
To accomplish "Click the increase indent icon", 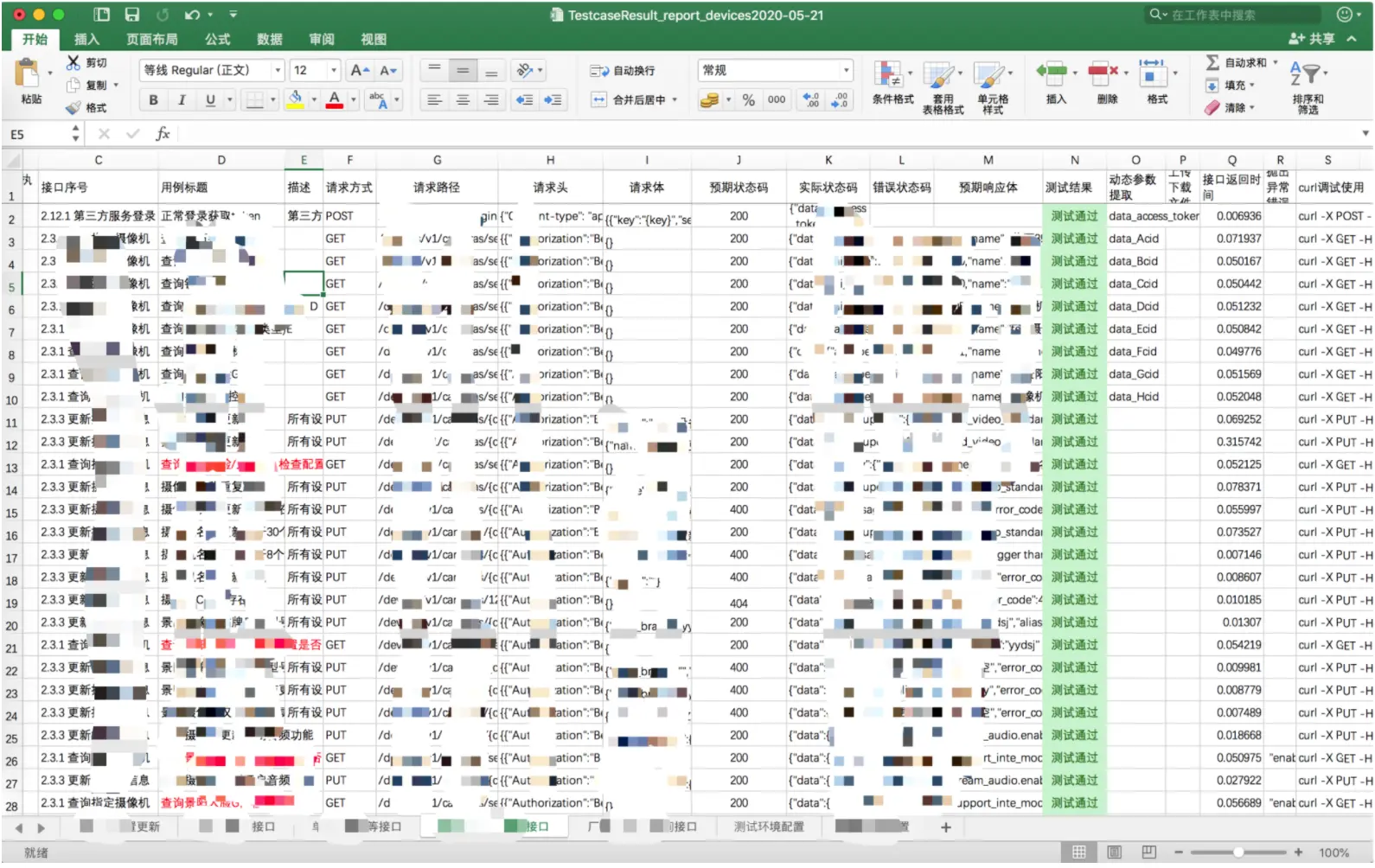I will (x=553, y=100).
